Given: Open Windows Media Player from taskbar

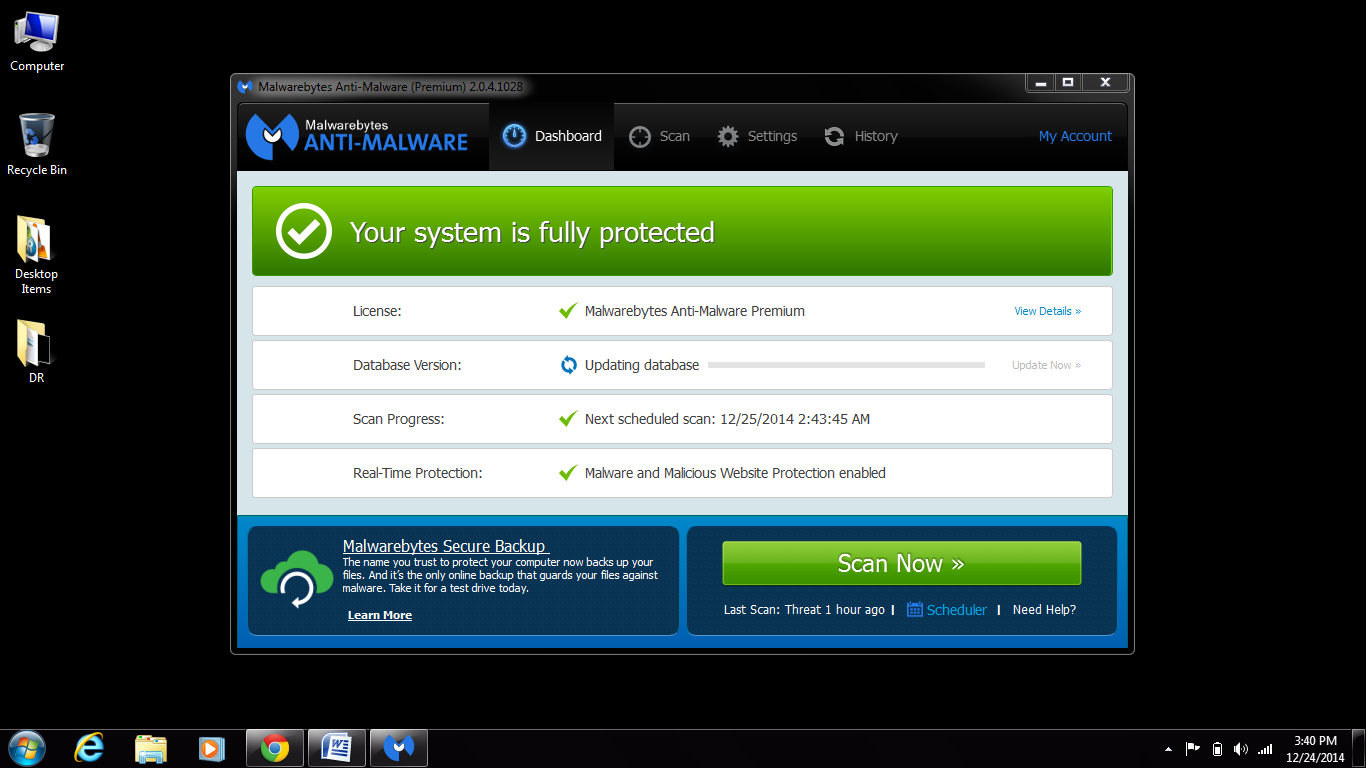Looking at the screenshot, I should pyautogui.click(x=211, y=748).
